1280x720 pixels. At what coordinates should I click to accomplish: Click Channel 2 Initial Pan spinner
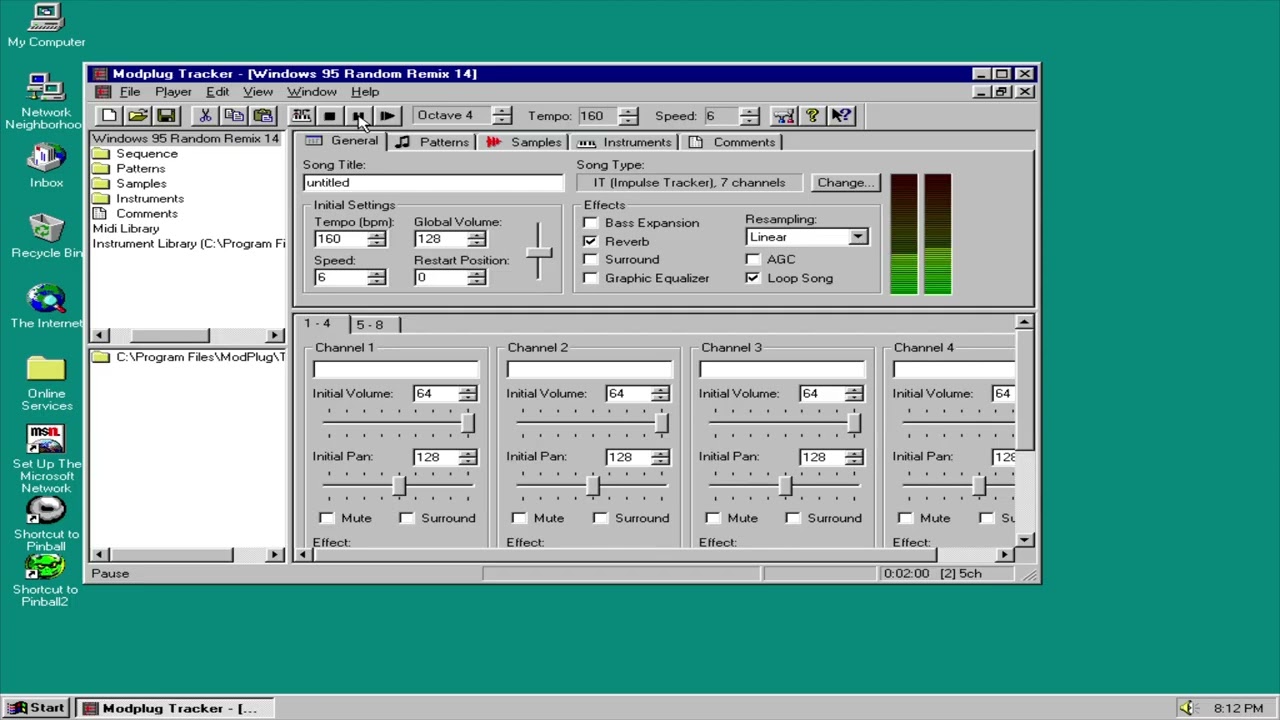coord(659,457)
